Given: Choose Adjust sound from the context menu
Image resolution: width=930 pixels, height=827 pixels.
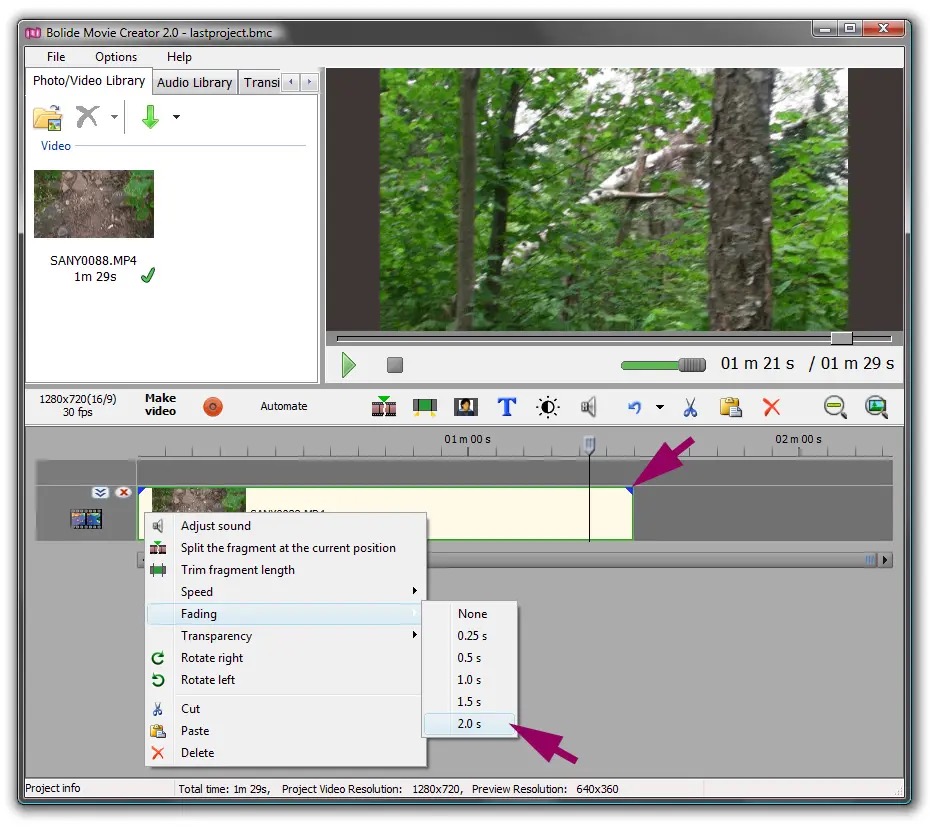Looking at the screenshot, I should point(286,526).
